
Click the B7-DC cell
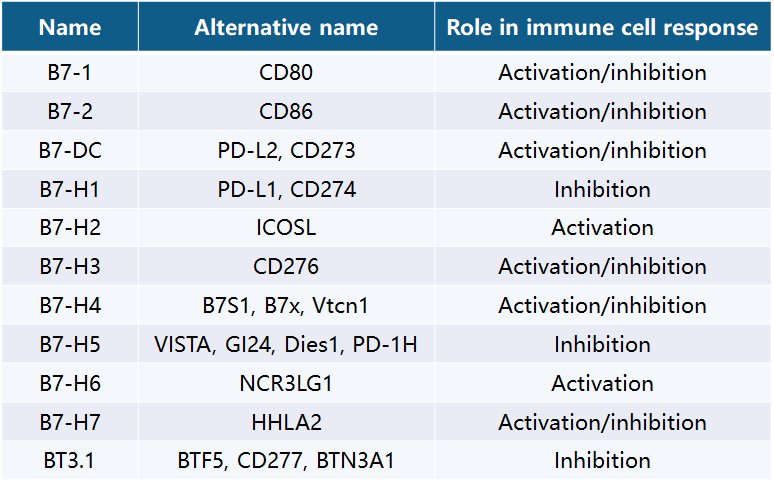70,150
